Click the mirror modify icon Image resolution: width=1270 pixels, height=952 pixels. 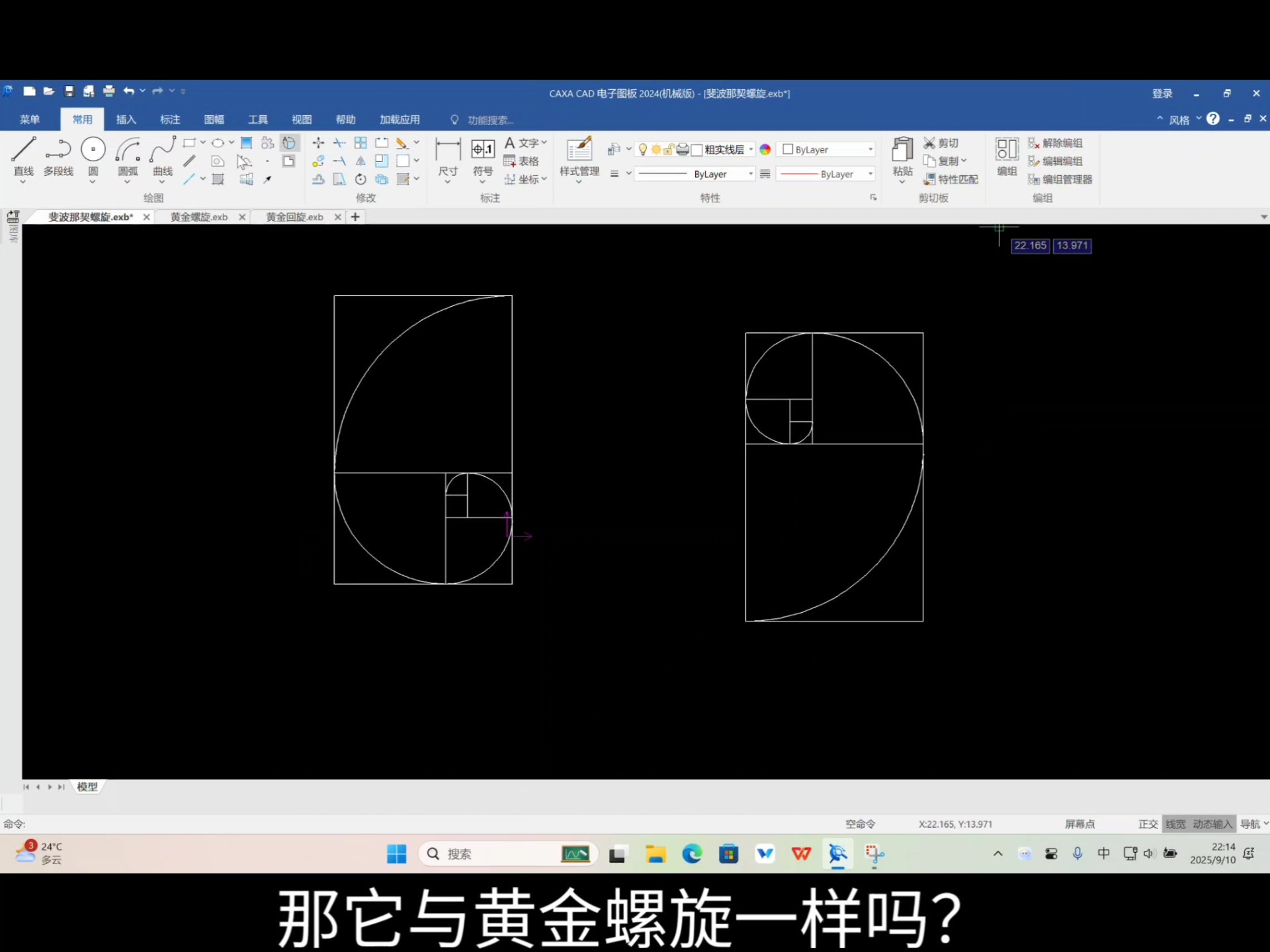click(360, 161)
